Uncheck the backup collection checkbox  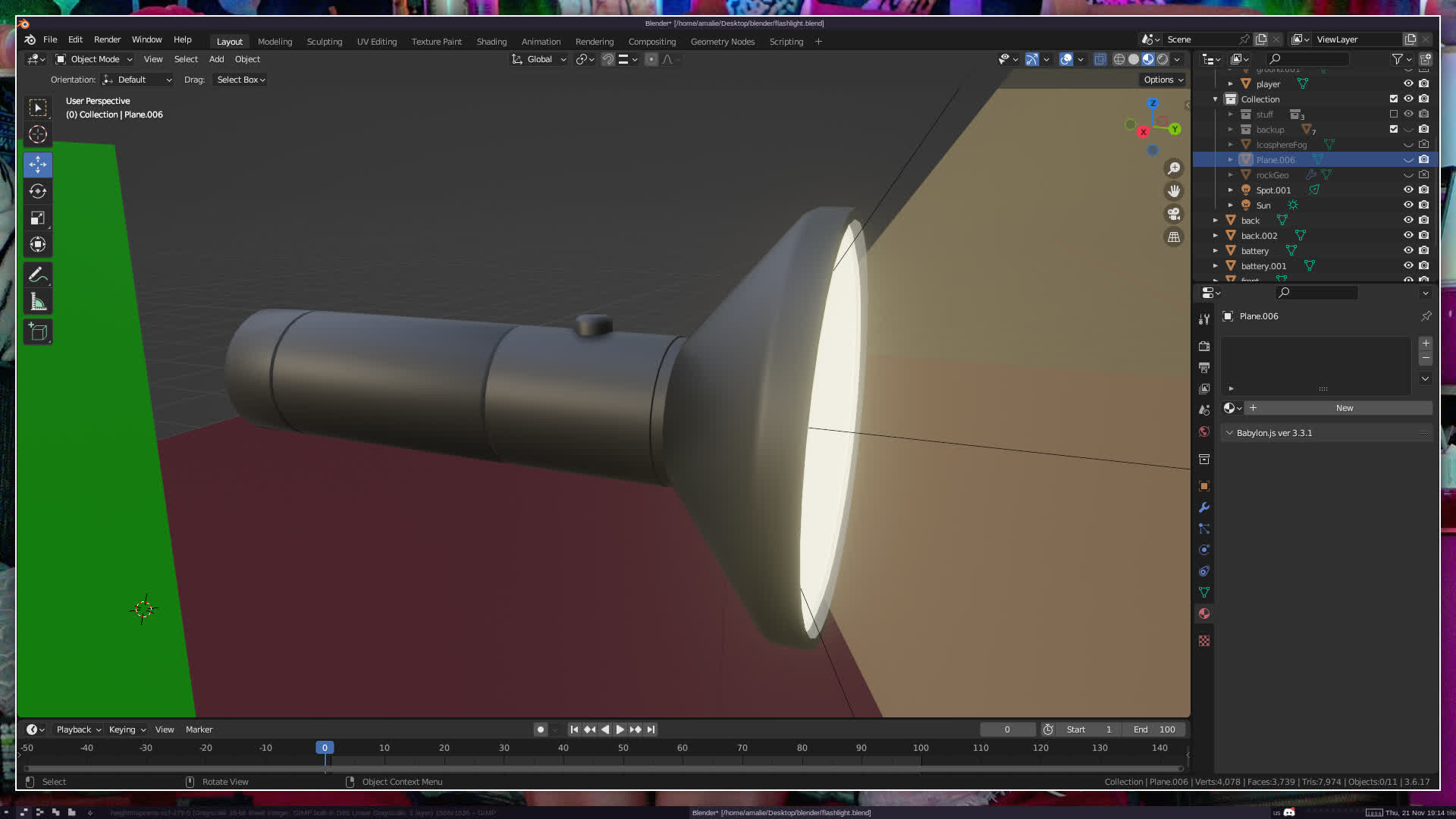tap(1394, 129)
